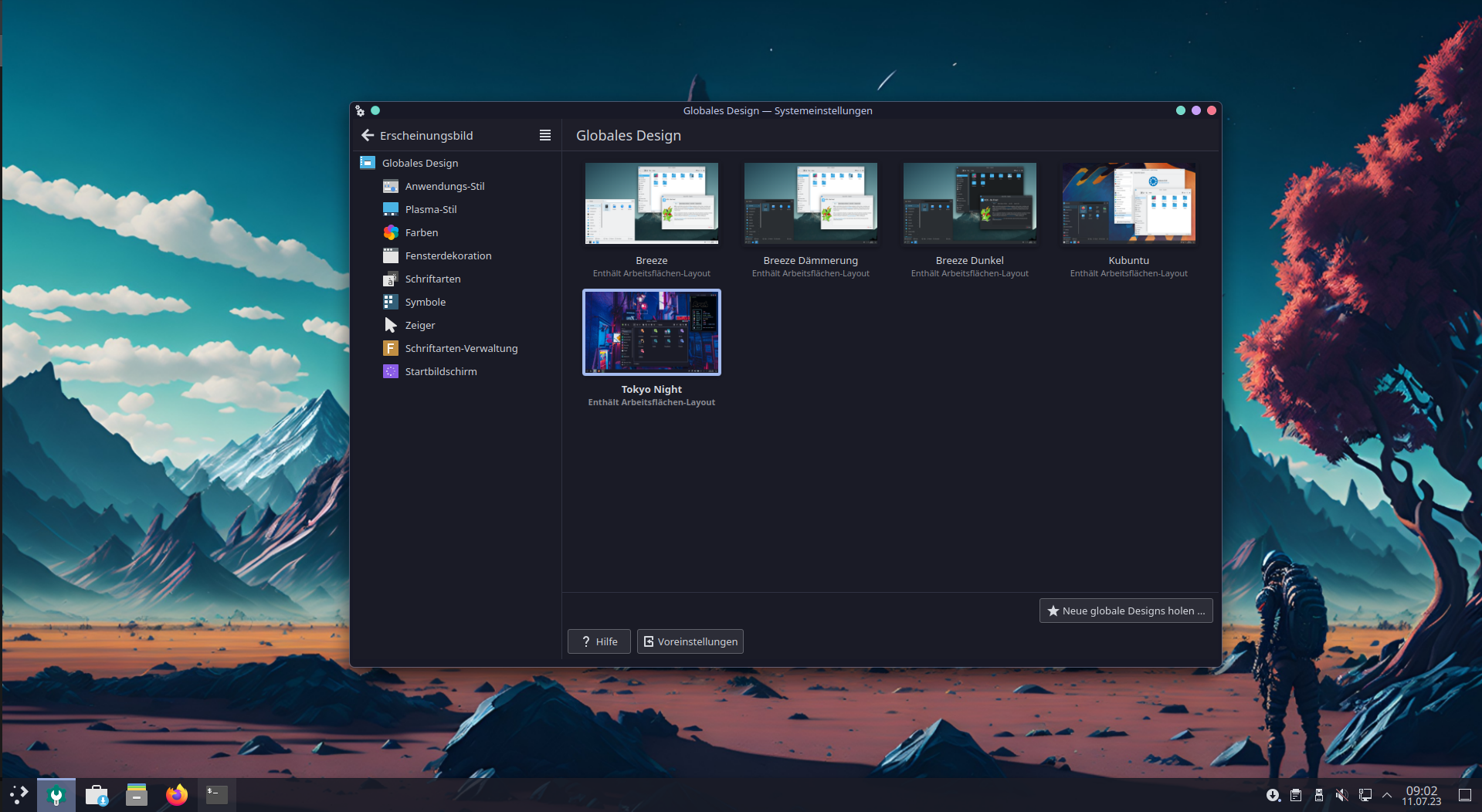Open the terminal from the taskbar
Image resolution: width=1482 pixels, height=812 pixels.
[x=217, y=794]
